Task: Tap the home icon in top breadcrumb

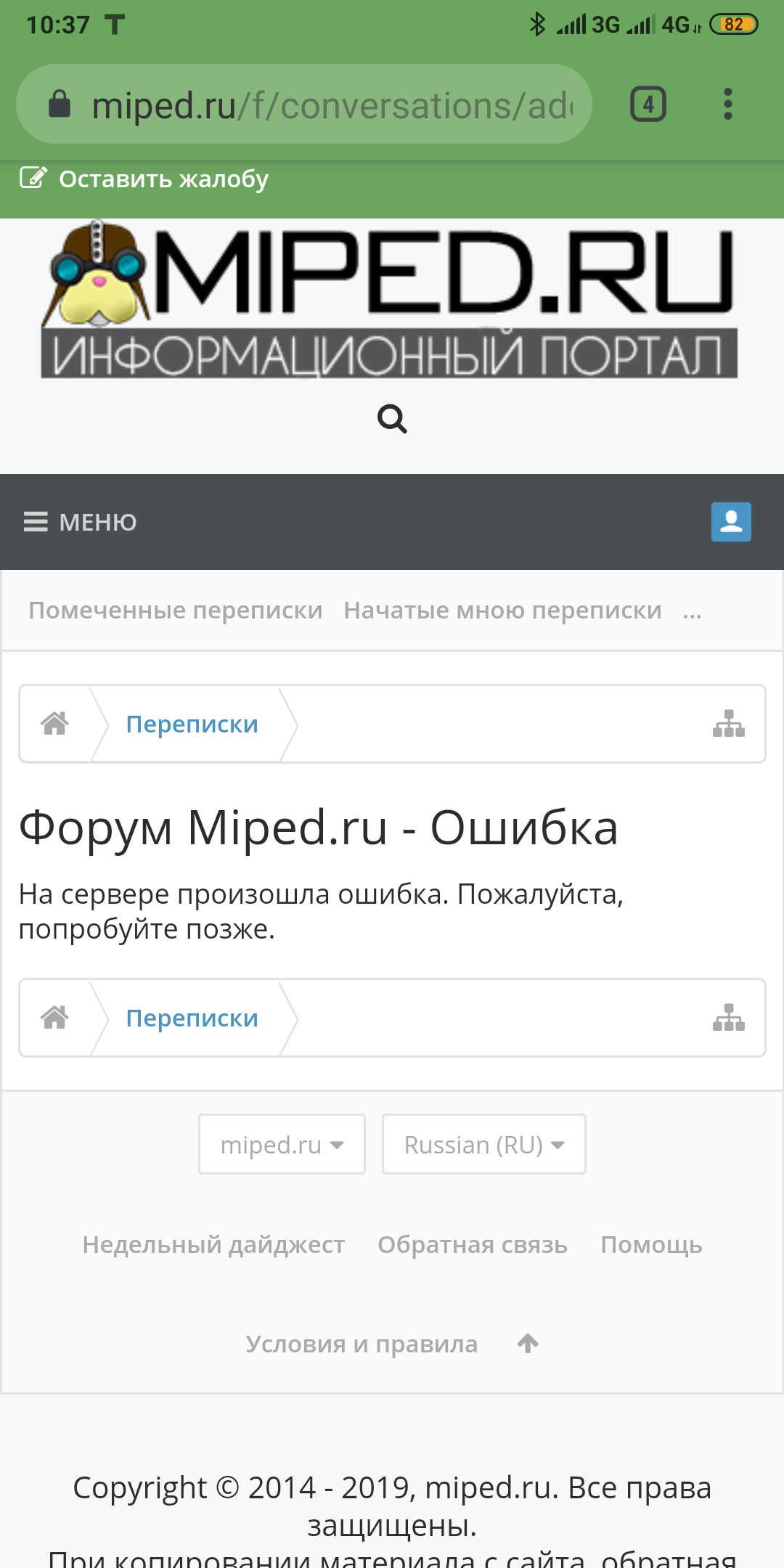Action: 54,724
